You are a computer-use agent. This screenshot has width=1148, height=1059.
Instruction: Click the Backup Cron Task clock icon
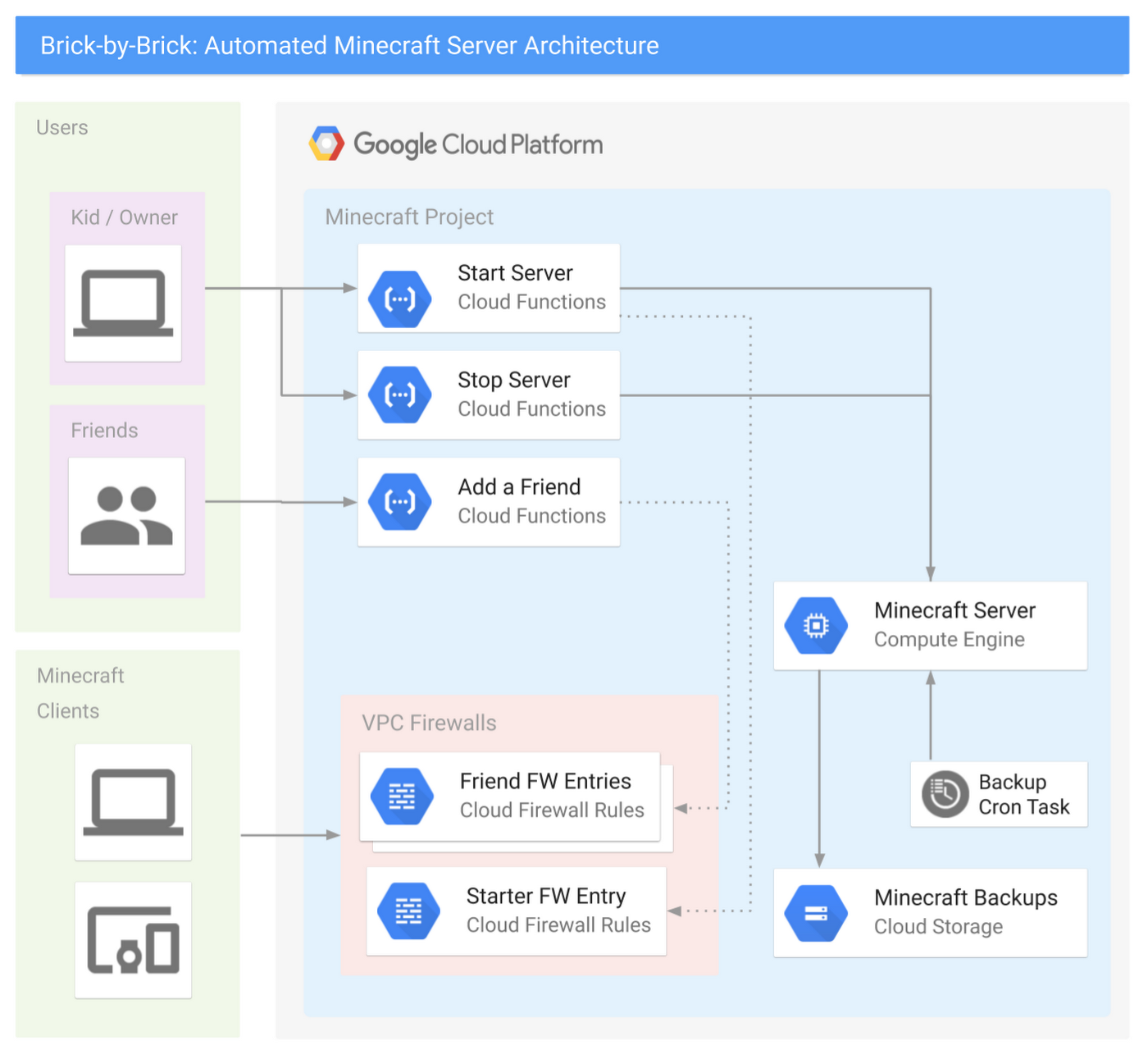(945, 794)
